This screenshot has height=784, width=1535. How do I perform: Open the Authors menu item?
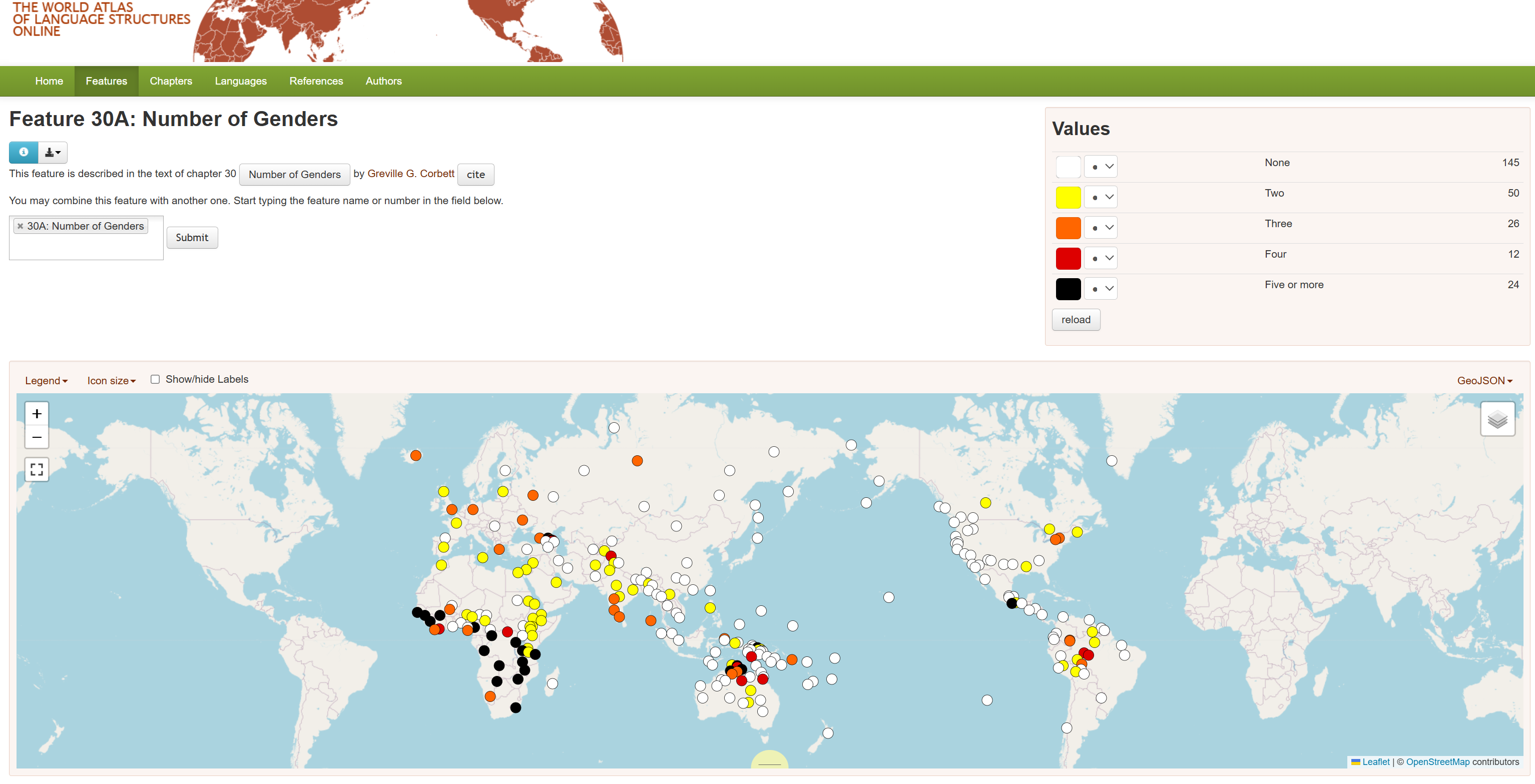coord(384,81)
